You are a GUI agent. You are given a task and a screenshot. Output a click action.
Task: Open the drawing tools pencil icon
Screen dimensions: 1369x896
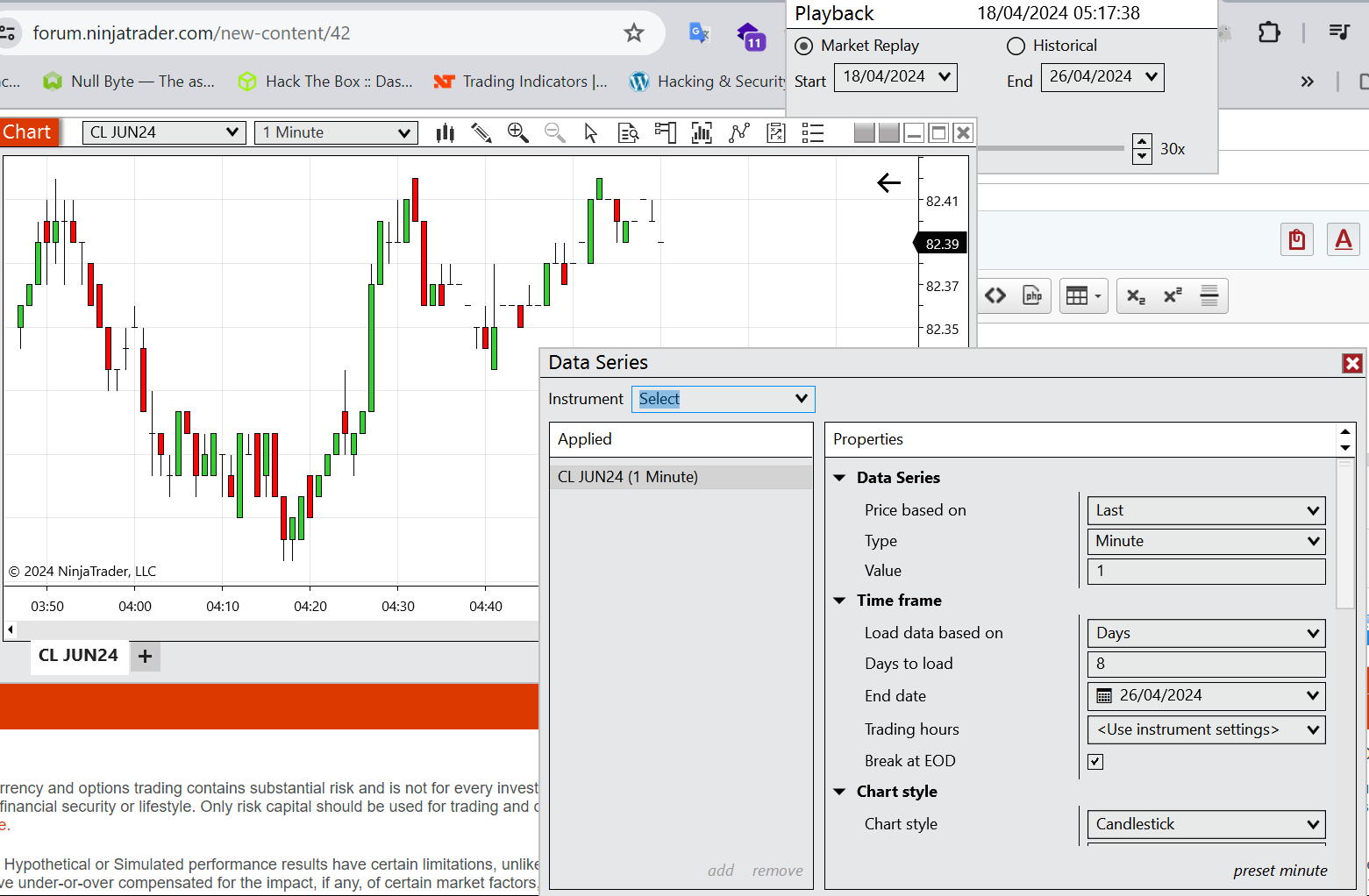[x=481, y=132]
